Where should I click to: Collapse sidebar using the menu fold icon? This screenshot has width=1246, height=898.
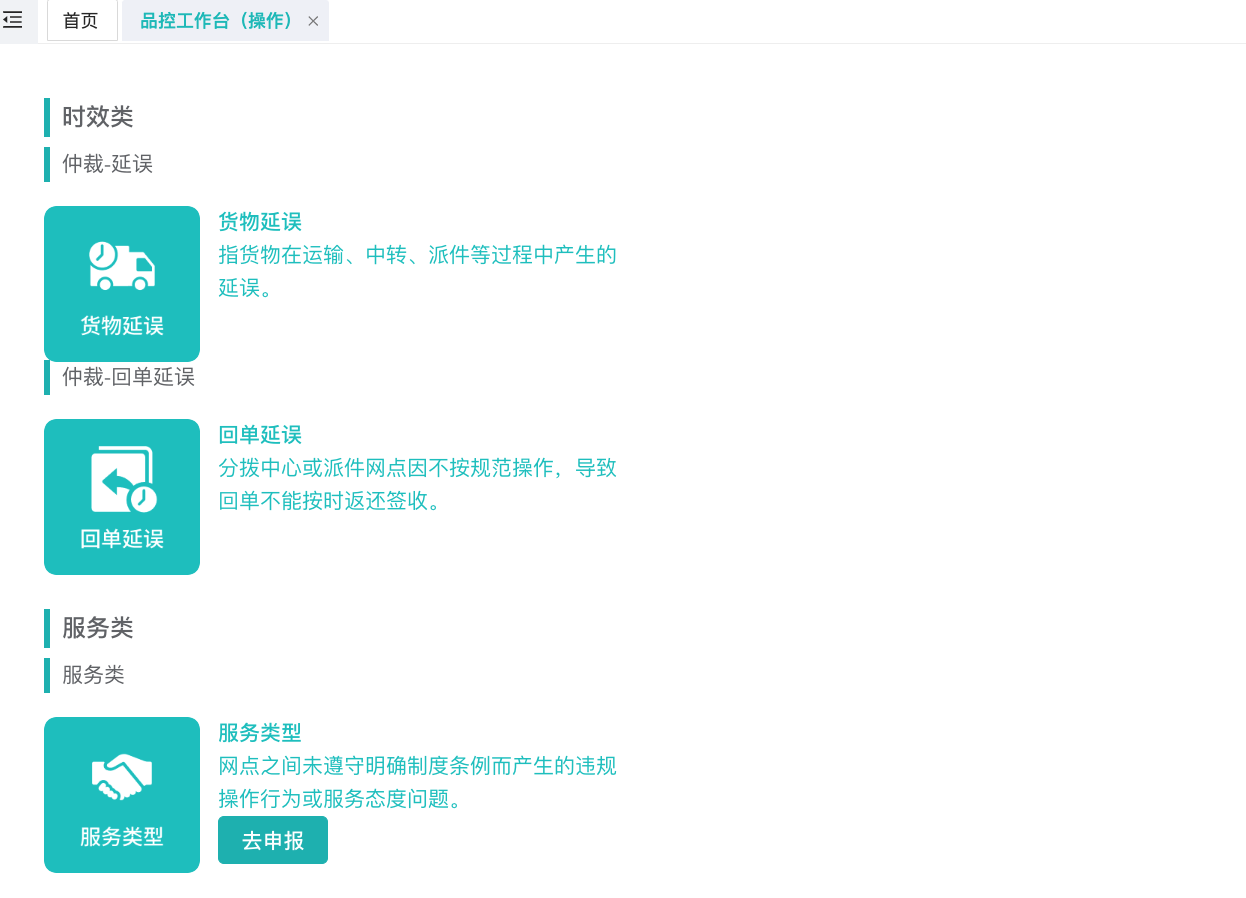[13, 20]
